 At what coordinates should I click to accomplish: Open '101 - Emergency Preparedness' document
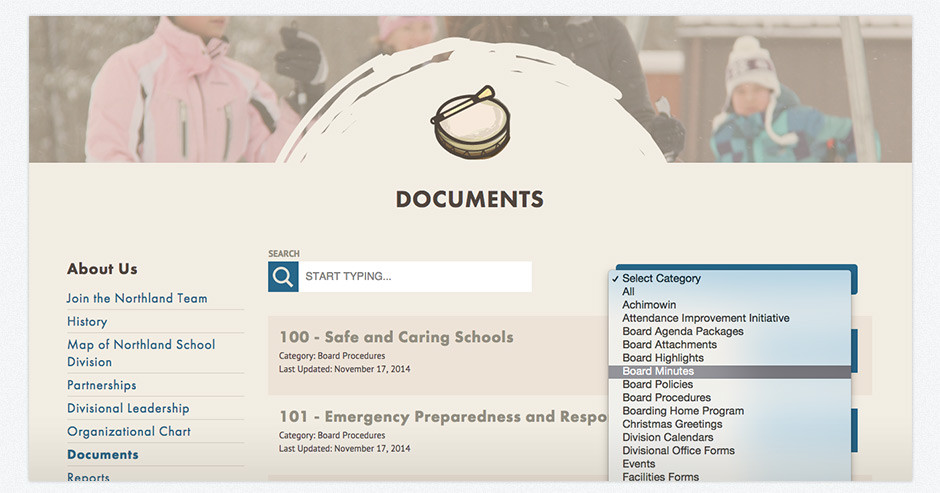pyautogui.click(x=444, y=417)
